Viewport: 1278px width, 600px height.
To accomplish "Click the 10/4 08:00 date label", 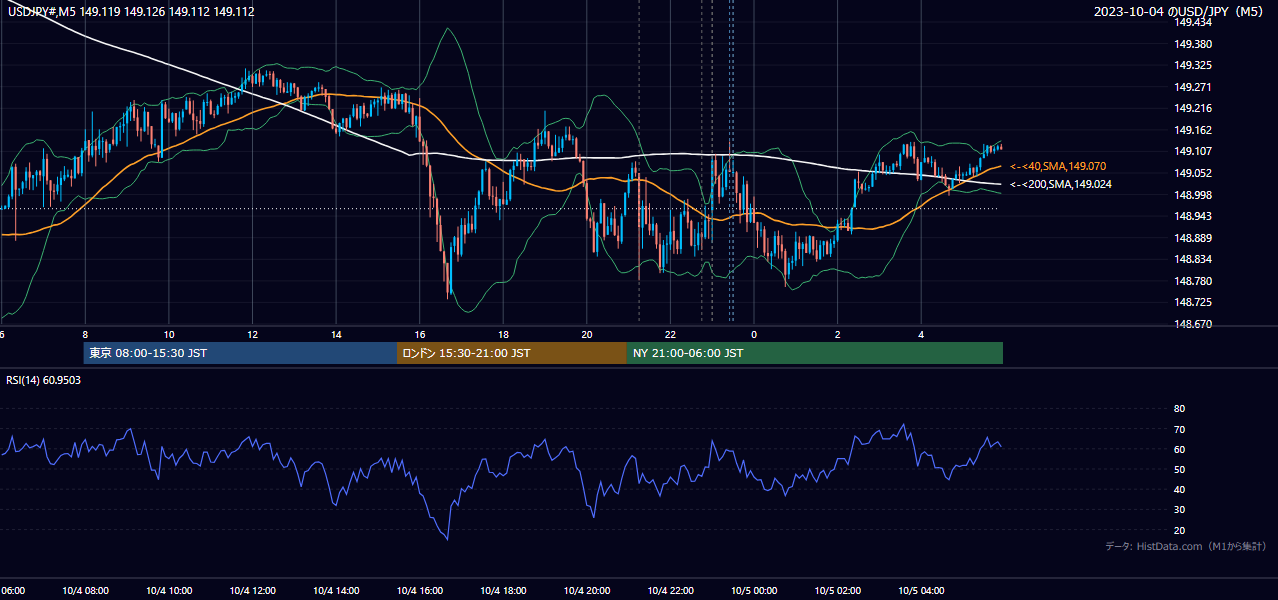I will tap(85, 591).
